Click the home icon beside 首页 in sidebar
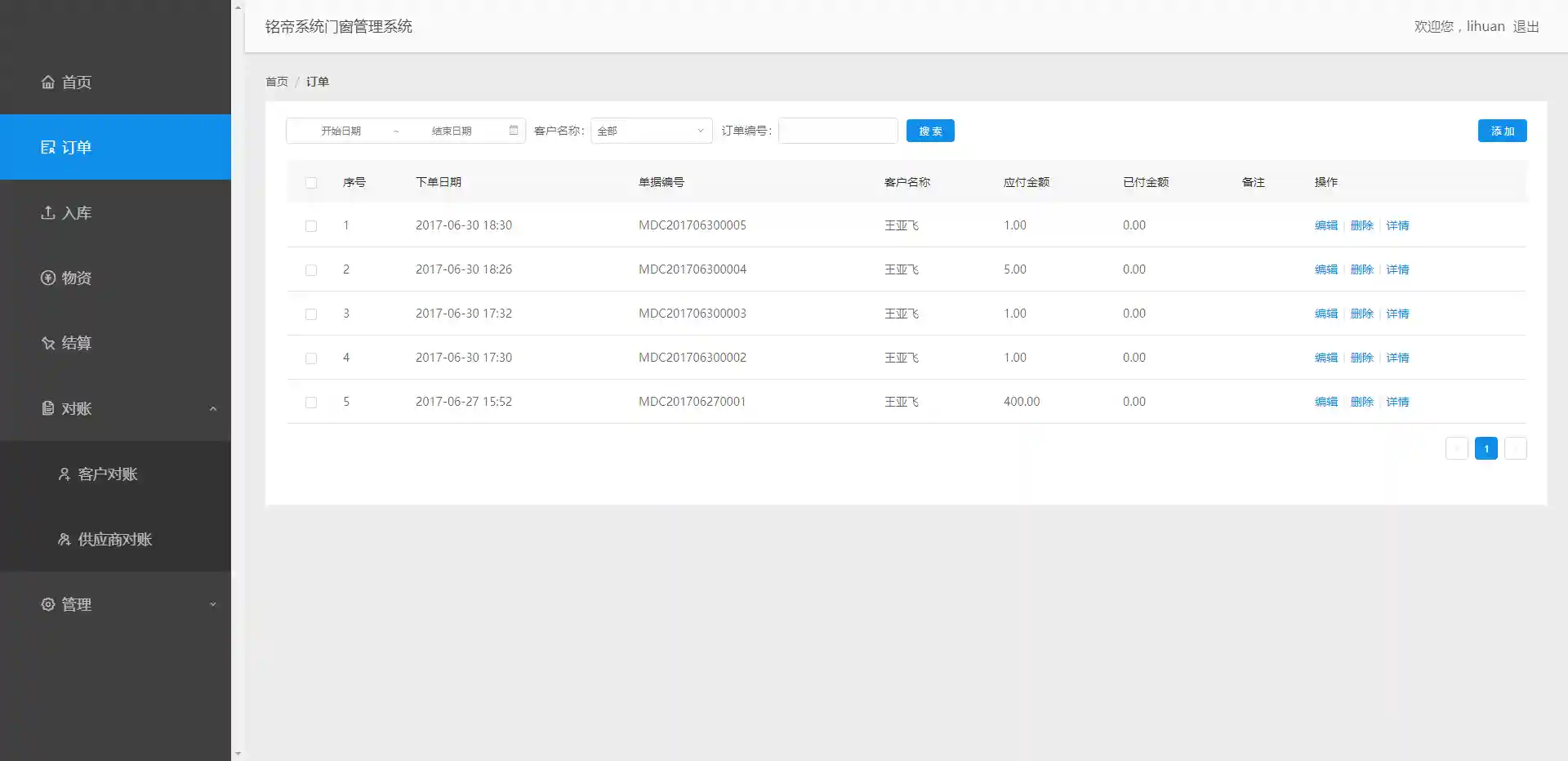This screenshot has width=1568, height=761. click(x=48, y=82)
